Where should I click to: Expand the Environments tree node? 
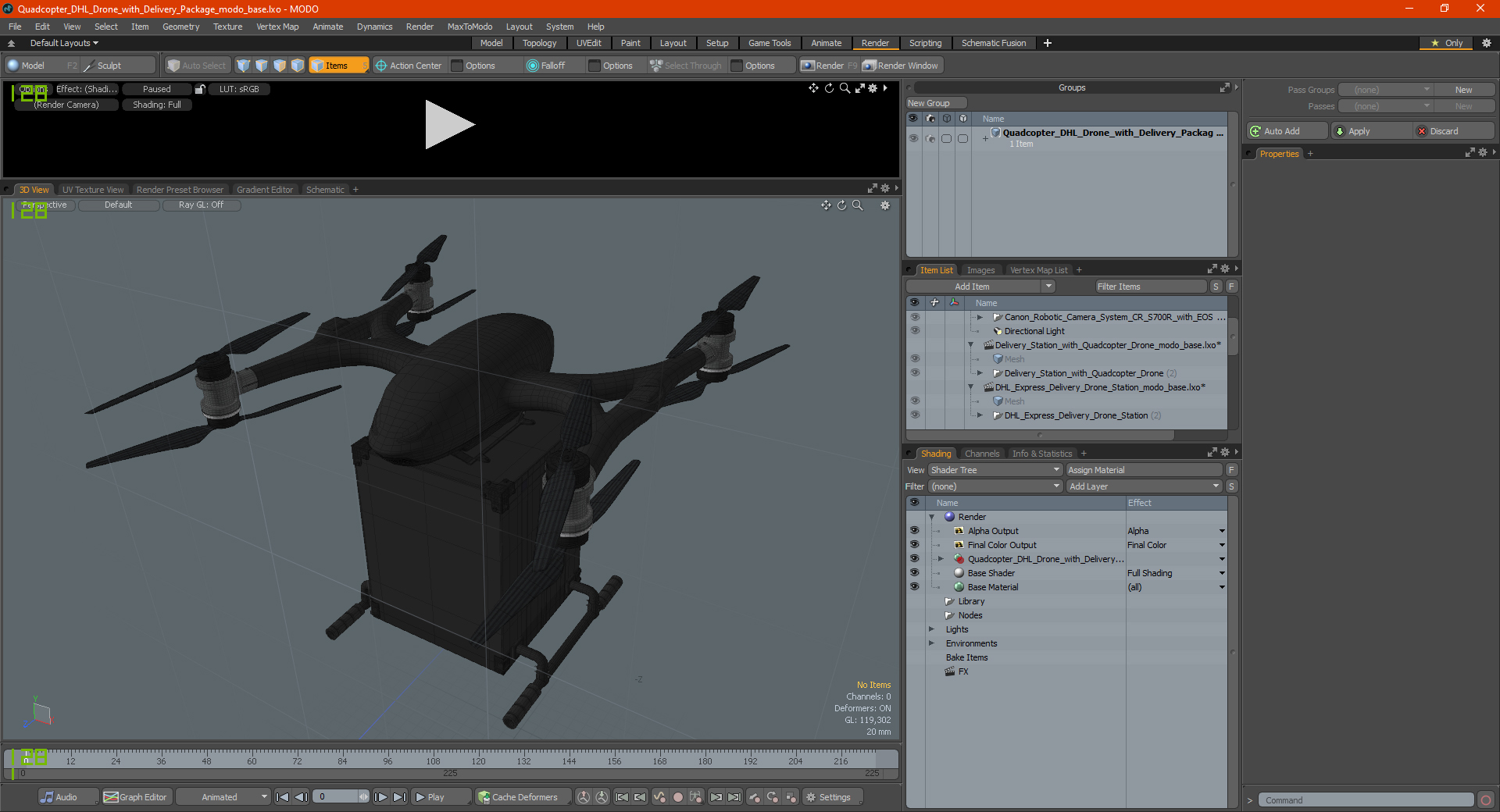pyautogui.click(x=931, y=643)
